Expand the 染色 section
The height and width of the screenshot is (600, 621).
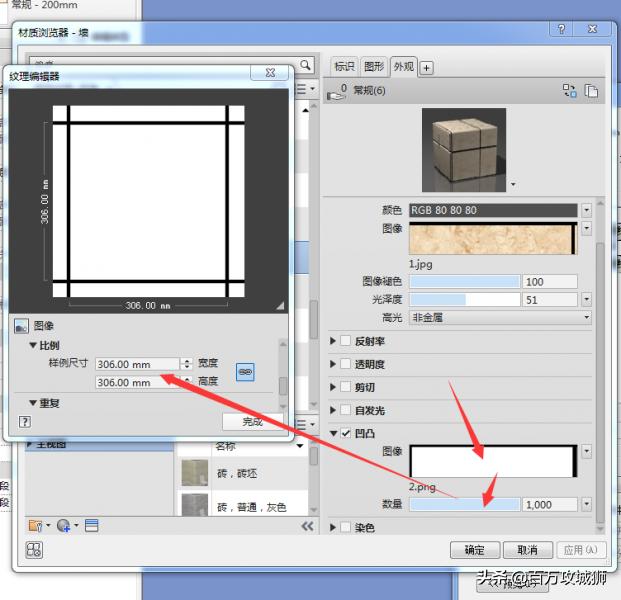point(333,527)
